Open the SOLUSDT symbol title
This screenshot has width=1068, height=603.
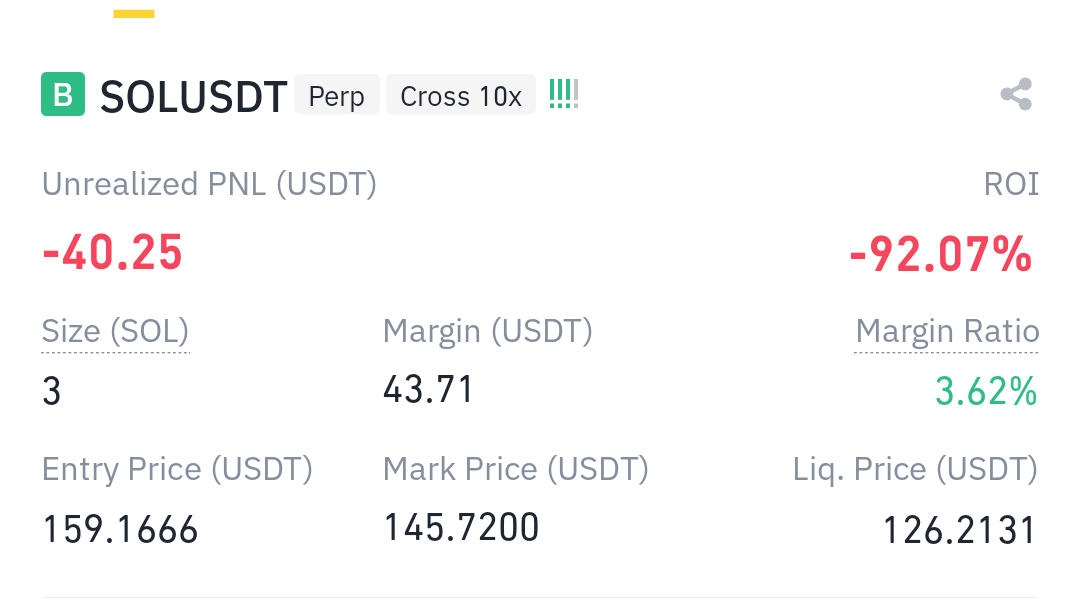pos(193,96)
